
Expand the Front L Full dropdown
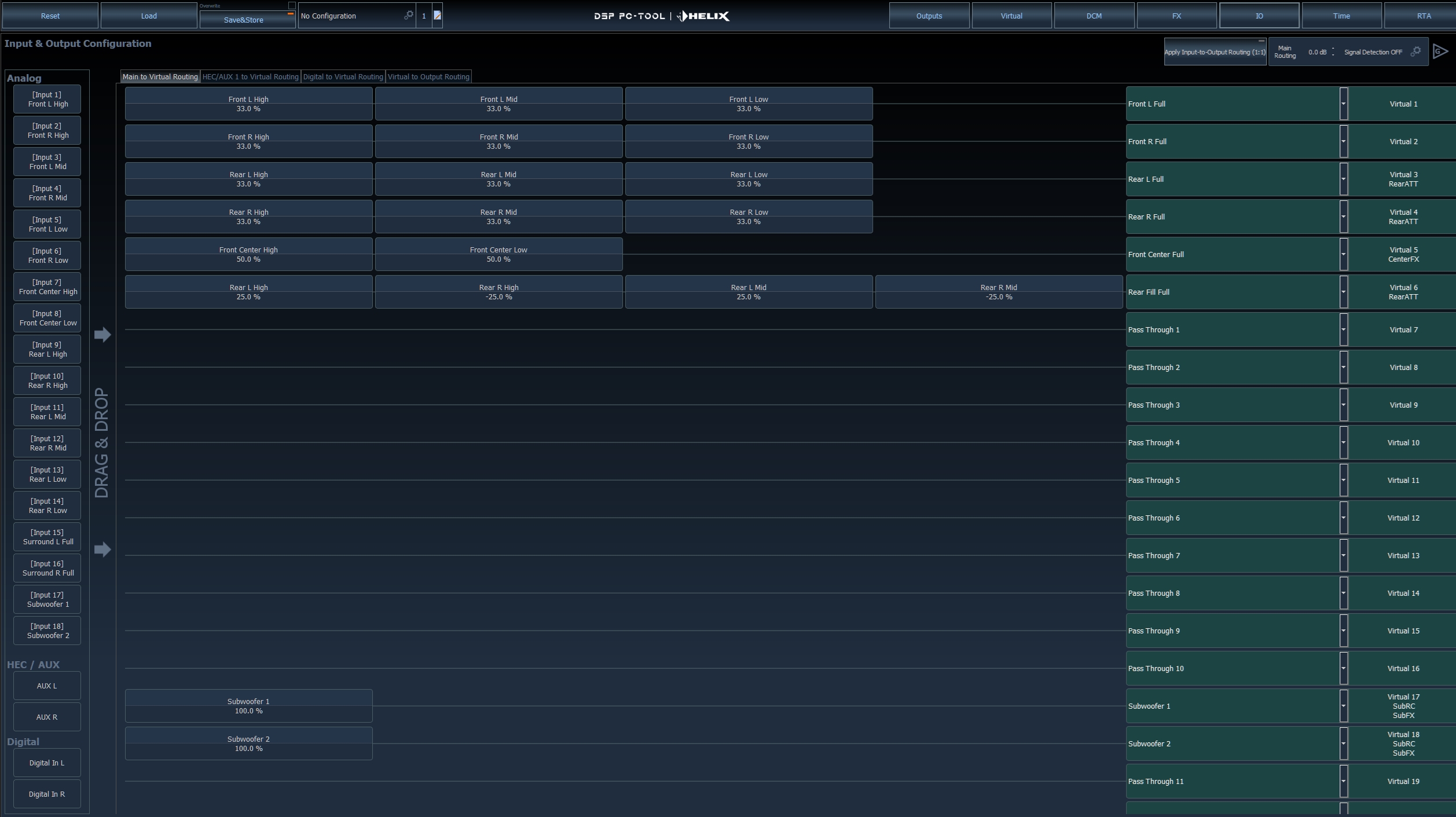pos(1343,104)
